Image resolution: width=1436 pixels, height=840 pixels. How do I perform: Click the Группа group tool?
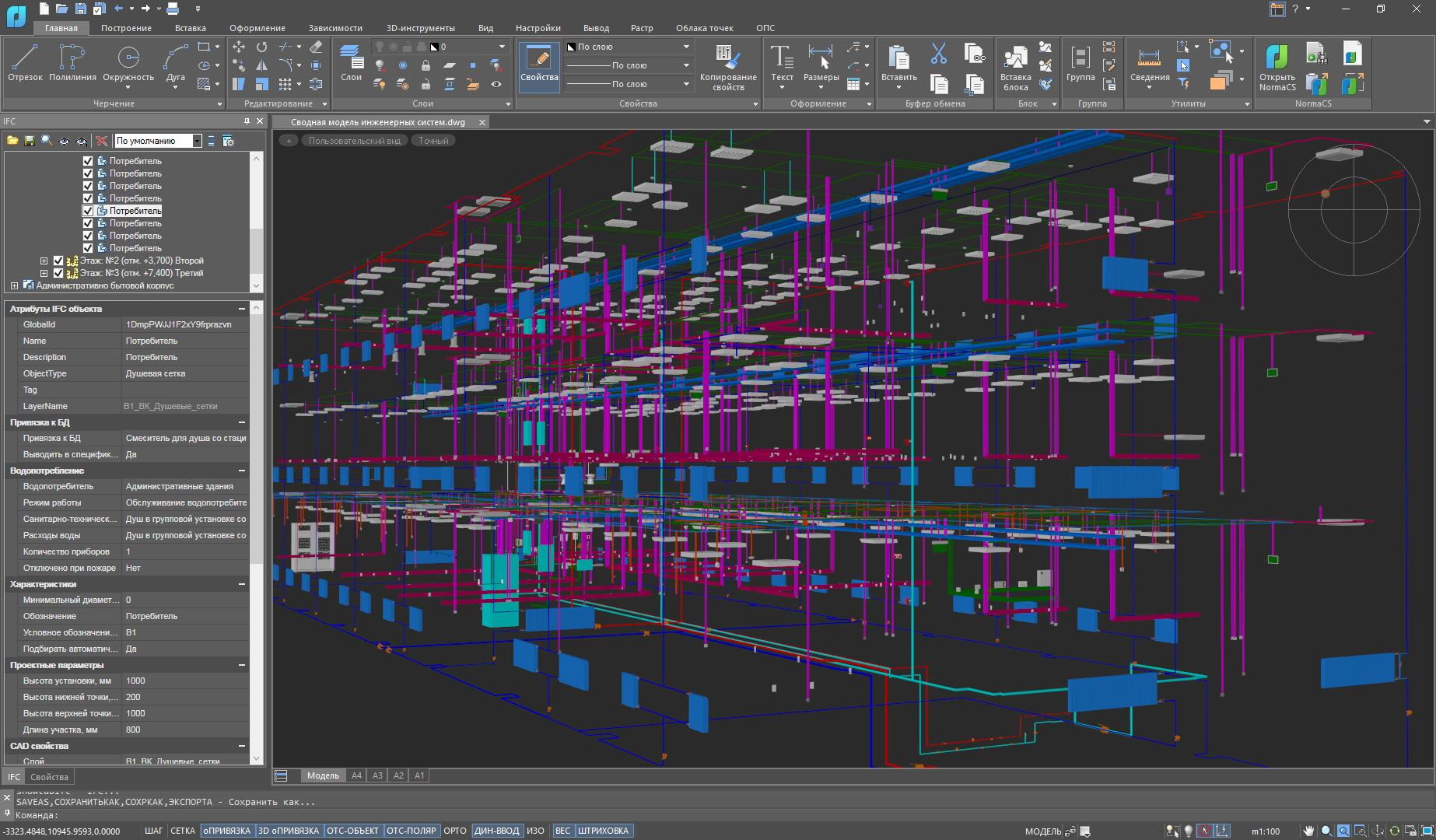[x=1081, y=62]
